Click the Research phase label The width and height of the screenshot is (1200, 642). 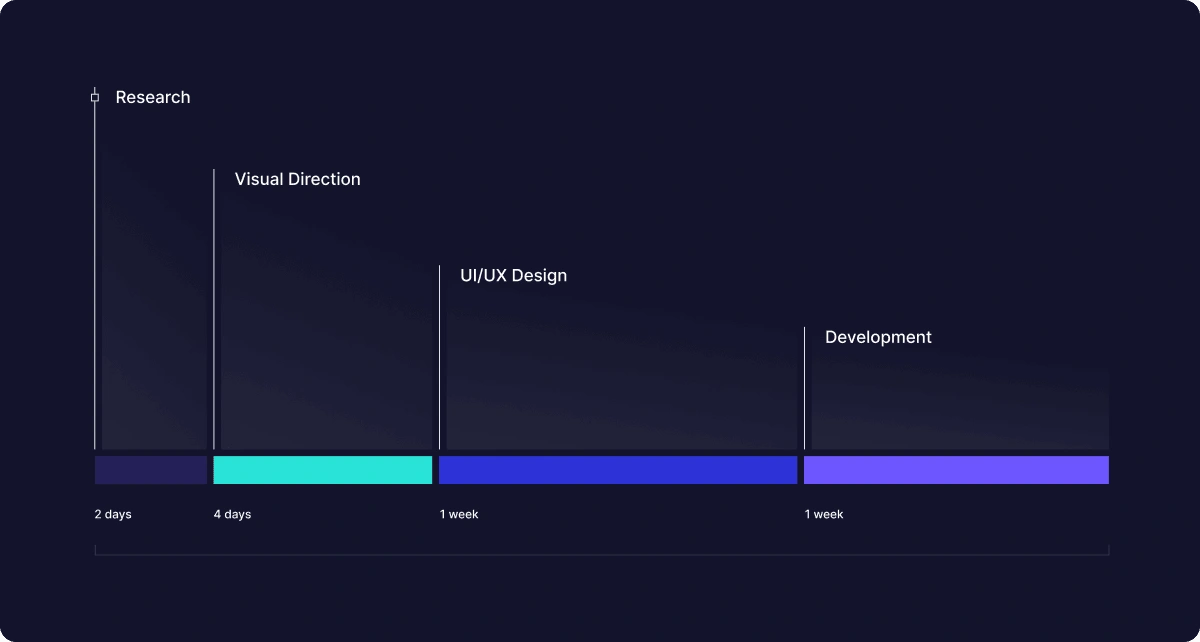click(153, 97)
